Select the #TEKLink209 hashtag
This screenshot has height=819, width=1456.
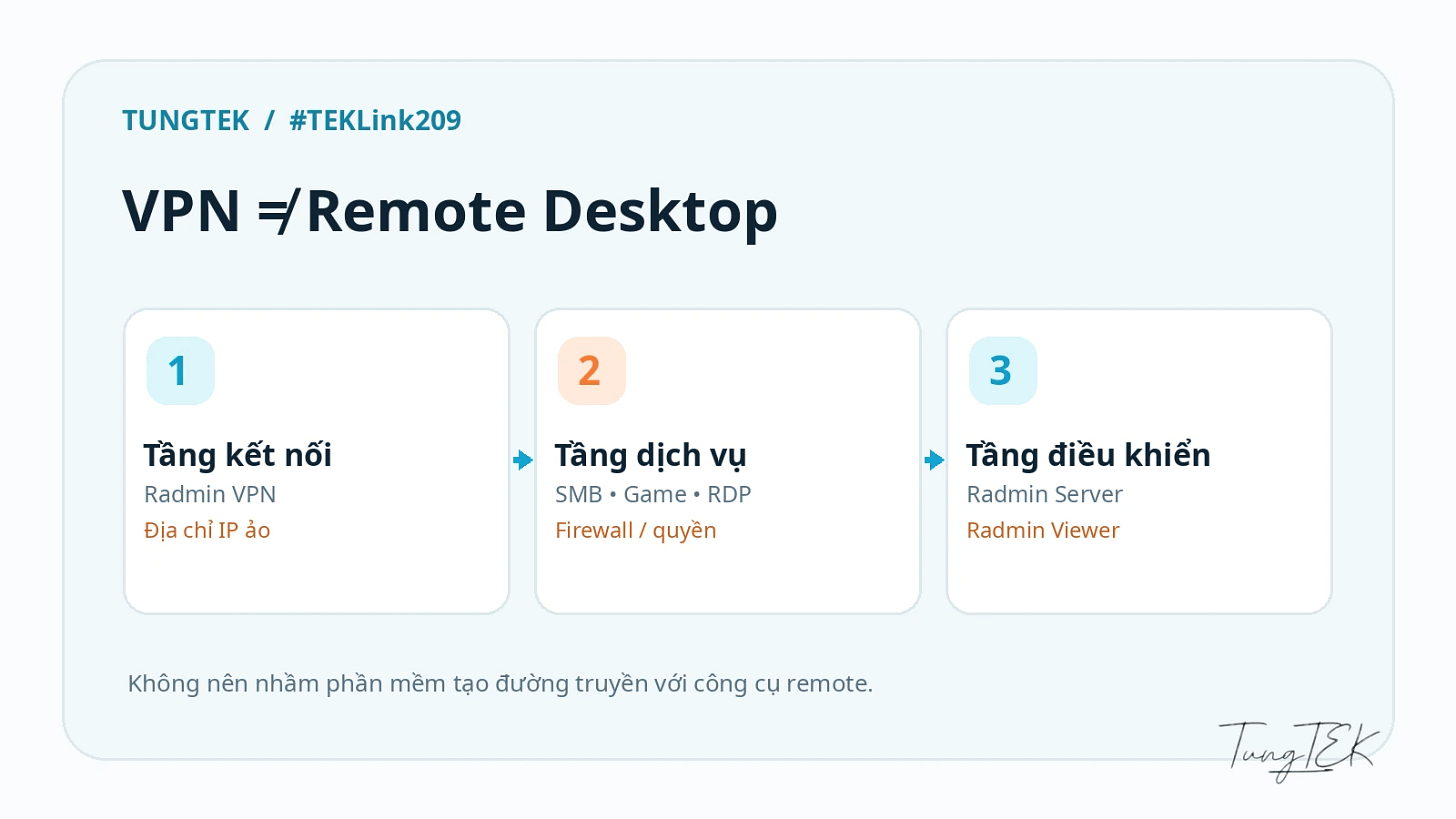[x=375, y=121]
